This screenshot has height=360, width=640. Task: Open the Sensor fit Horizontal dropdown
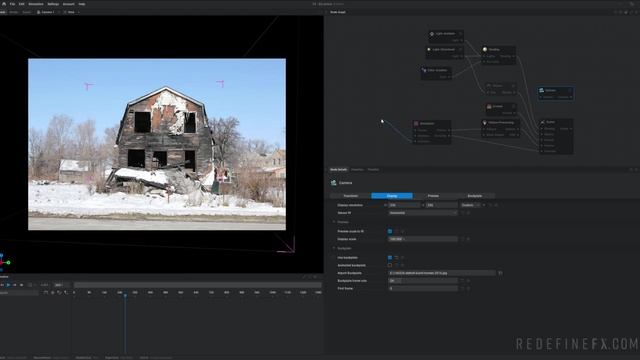click(423, 213)
